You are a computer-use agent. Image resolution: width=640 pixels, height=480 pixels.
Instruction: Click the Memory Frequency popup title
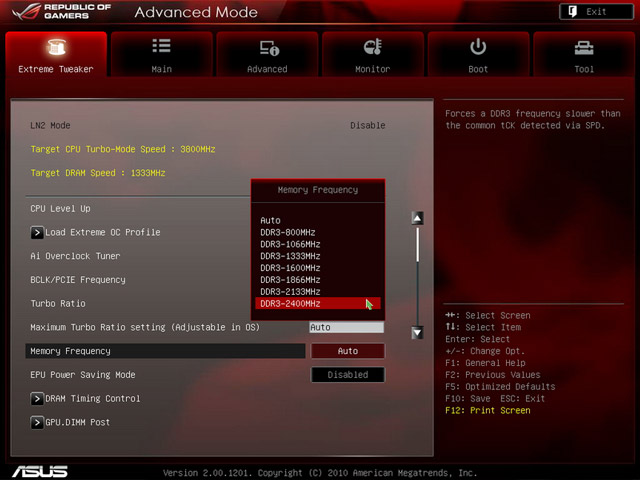tap(318, 190)
